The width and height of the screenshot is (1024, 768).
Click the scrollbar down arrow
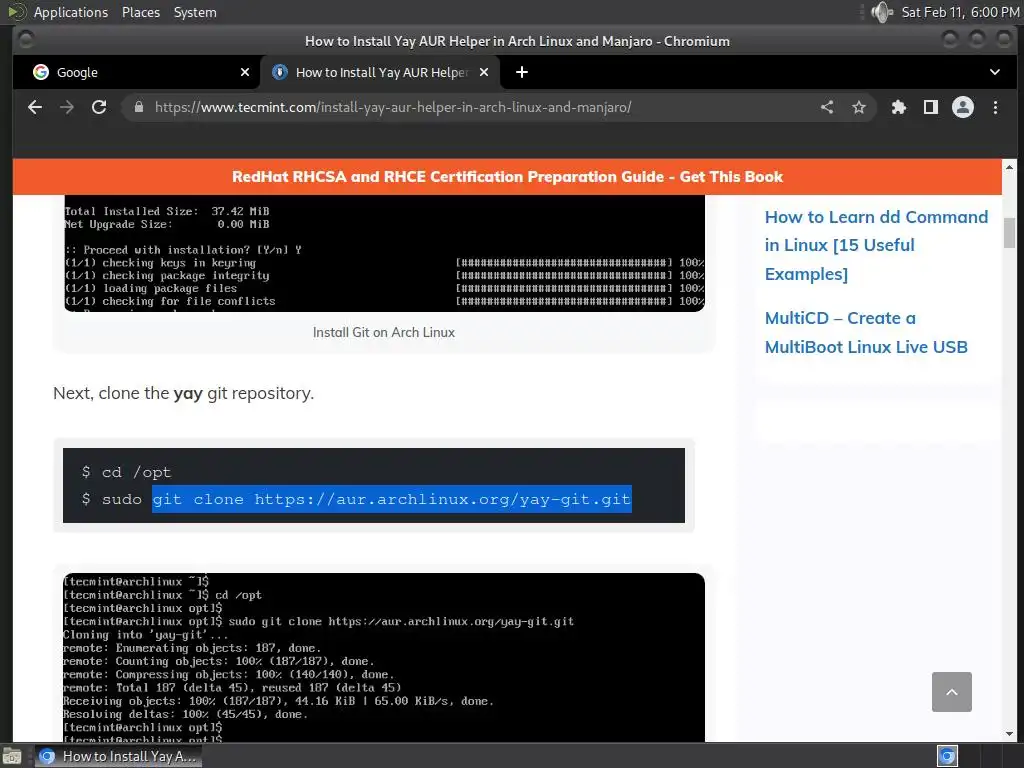(x=1010, y=733)
